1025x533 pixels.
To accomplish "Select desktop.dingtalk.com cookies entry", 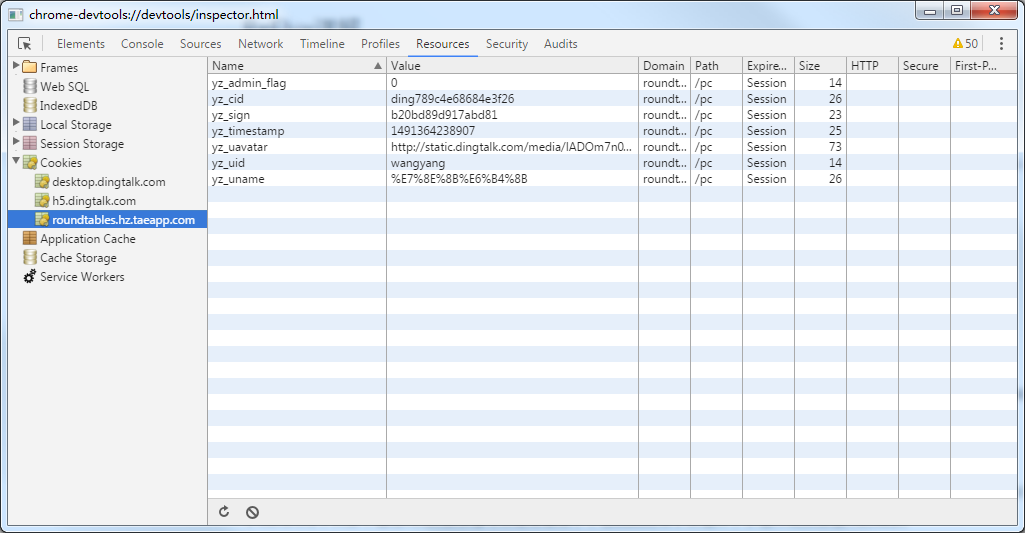I will 108,182.
